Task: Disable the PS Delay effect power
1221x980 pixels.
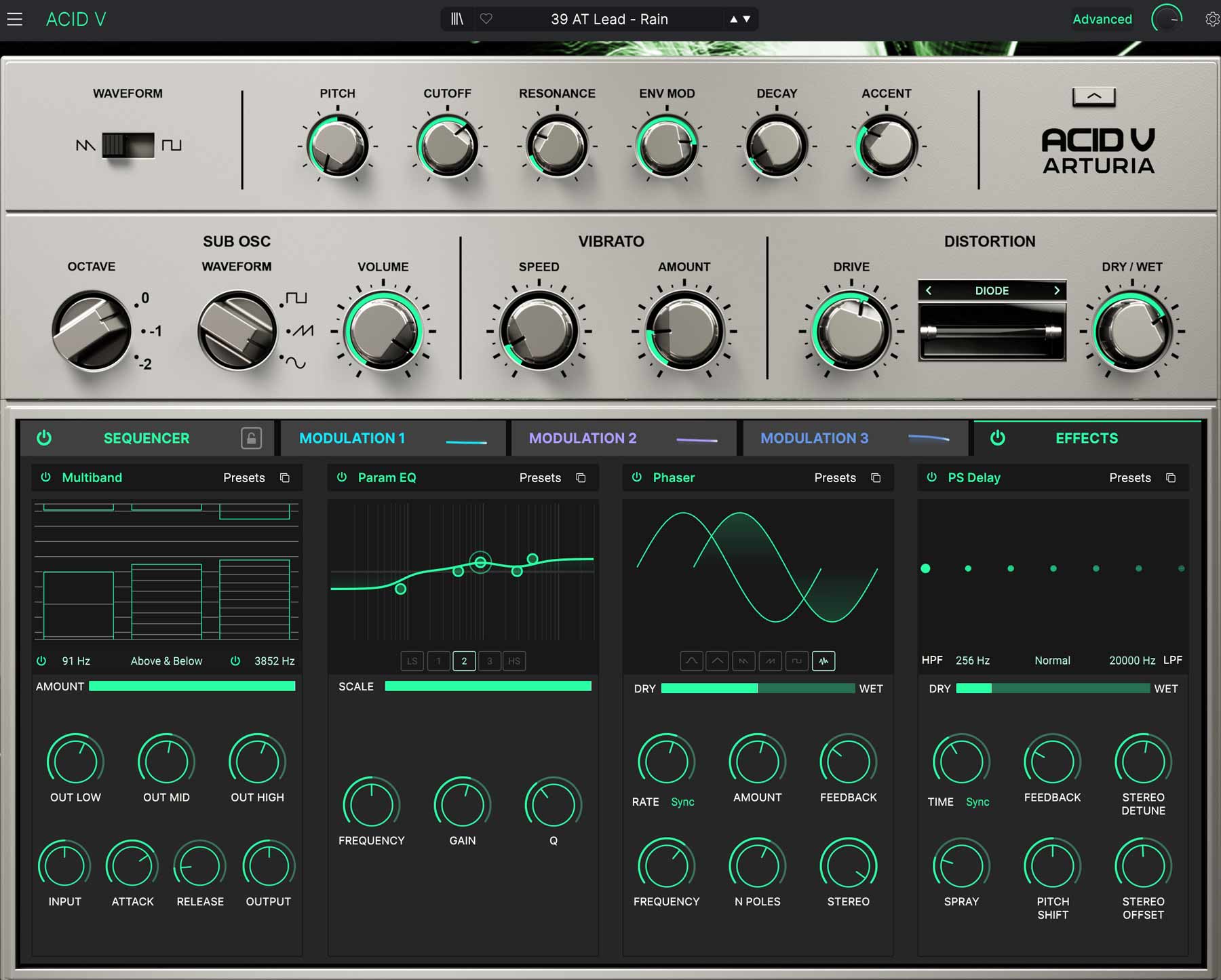Action: (932, 477)
